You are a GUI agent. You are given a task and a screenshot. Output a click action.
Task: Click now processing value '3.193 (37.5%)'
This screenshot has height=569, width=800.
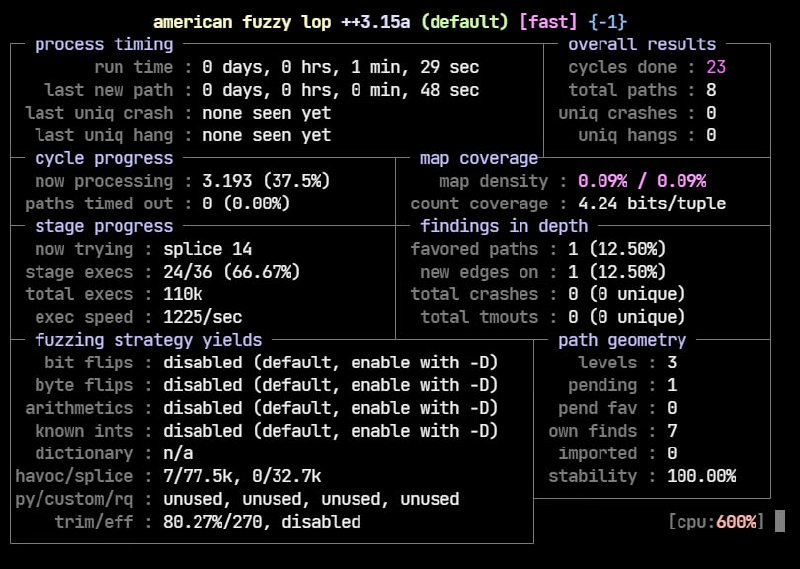266,181
